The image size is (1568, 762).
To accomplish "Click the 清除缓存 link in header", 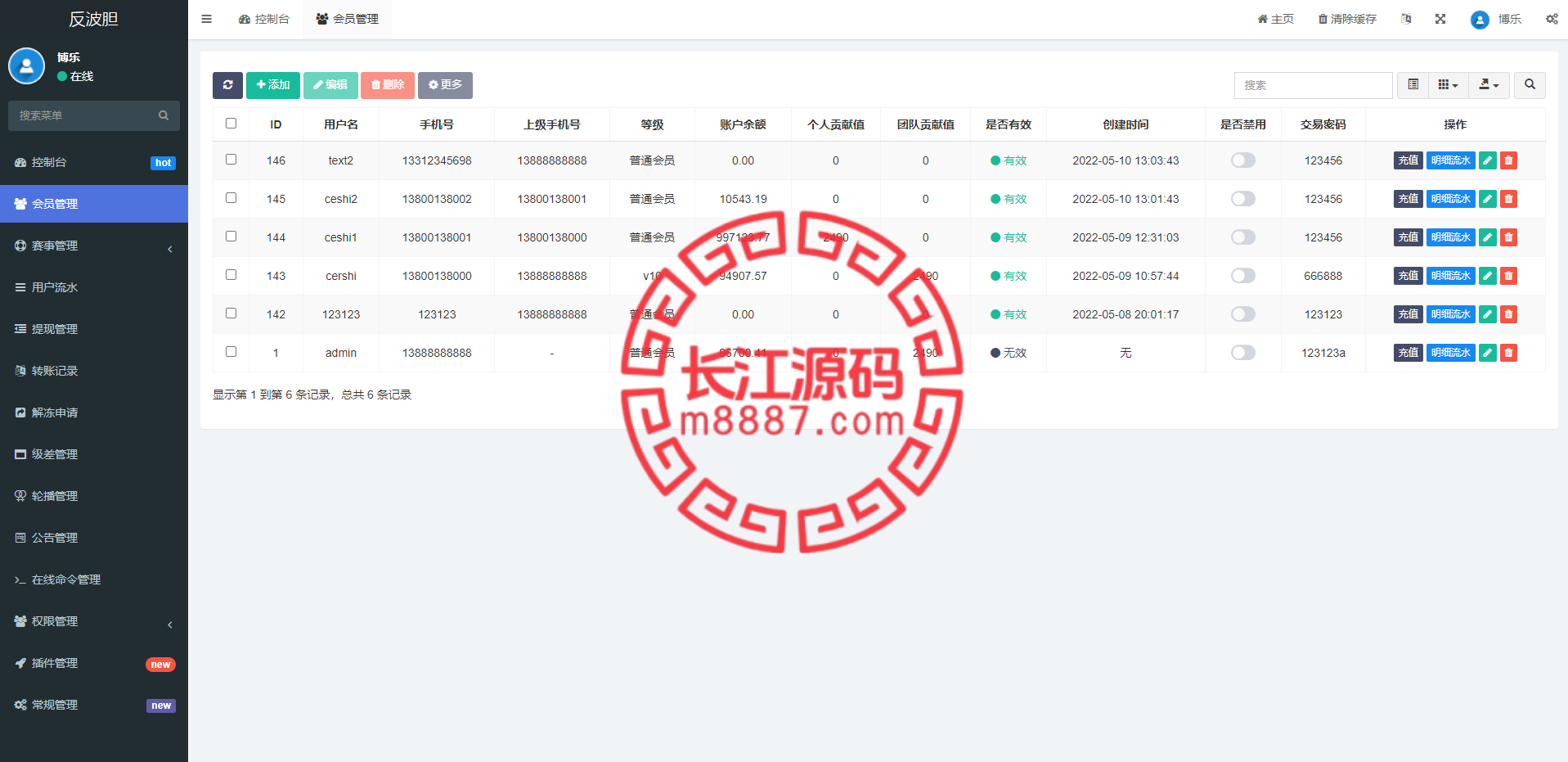I will [1347, 19].
